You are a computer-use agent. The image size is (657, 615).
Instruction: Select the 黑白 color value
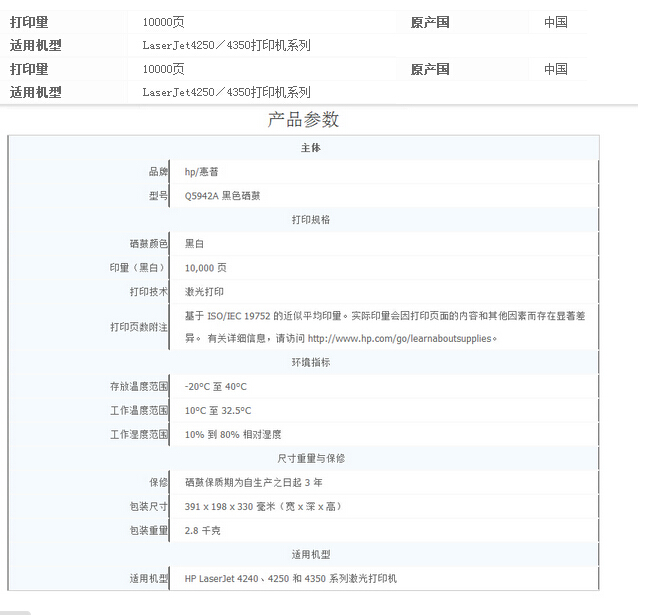194,244
